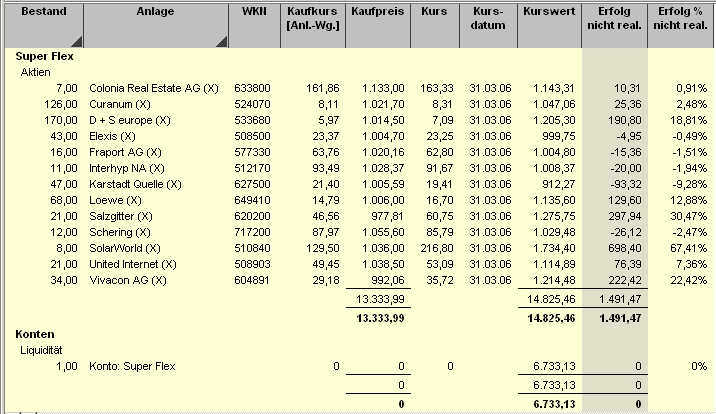Click Bestand value 126,00
Screen dimensions: 716x414
tap(61, 104)
